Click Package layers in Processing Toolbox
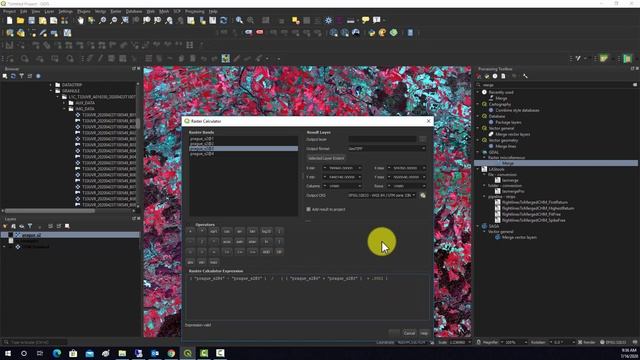This screenshot has width=640, height=360. click(x=508, y=122)
